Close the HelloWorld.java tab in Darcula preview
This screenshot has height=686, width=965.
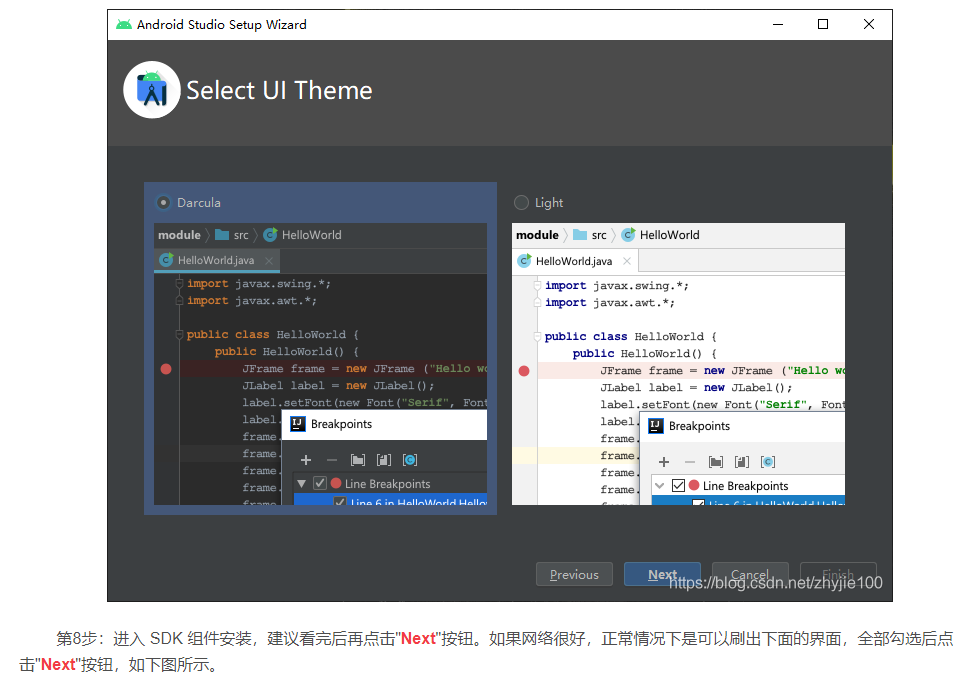[269, 261]
